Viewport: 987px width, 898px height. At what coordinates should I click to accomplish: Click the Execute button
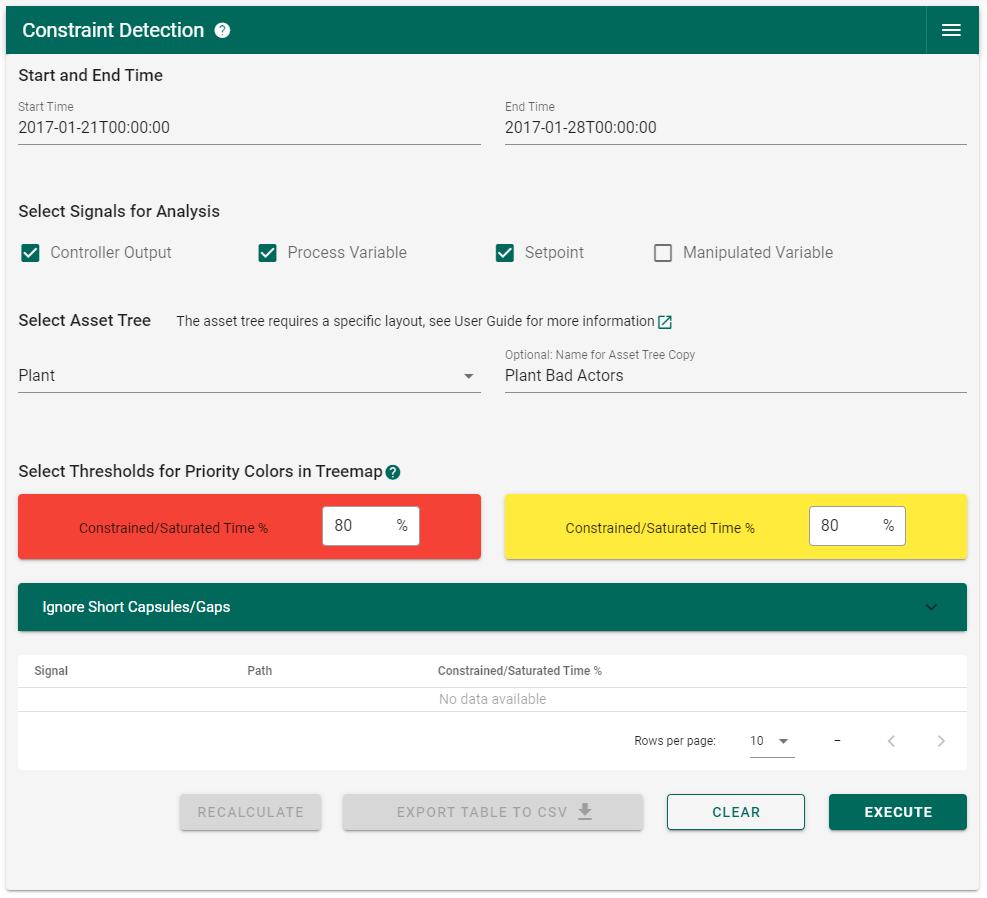pyautogui.click(x=898, y=812)
